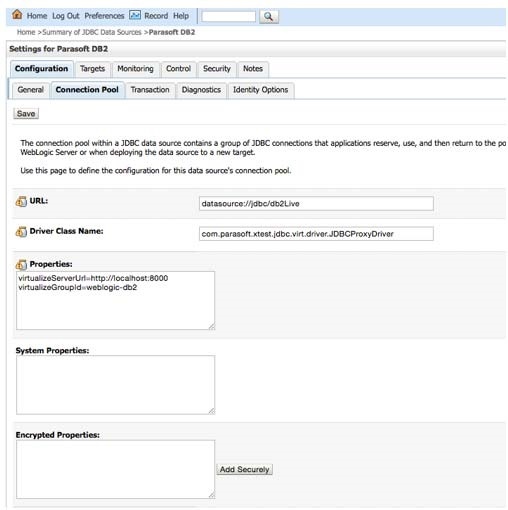Click resize handle of Properties textarea
508x510 pixels.
[x=212, y=326]
